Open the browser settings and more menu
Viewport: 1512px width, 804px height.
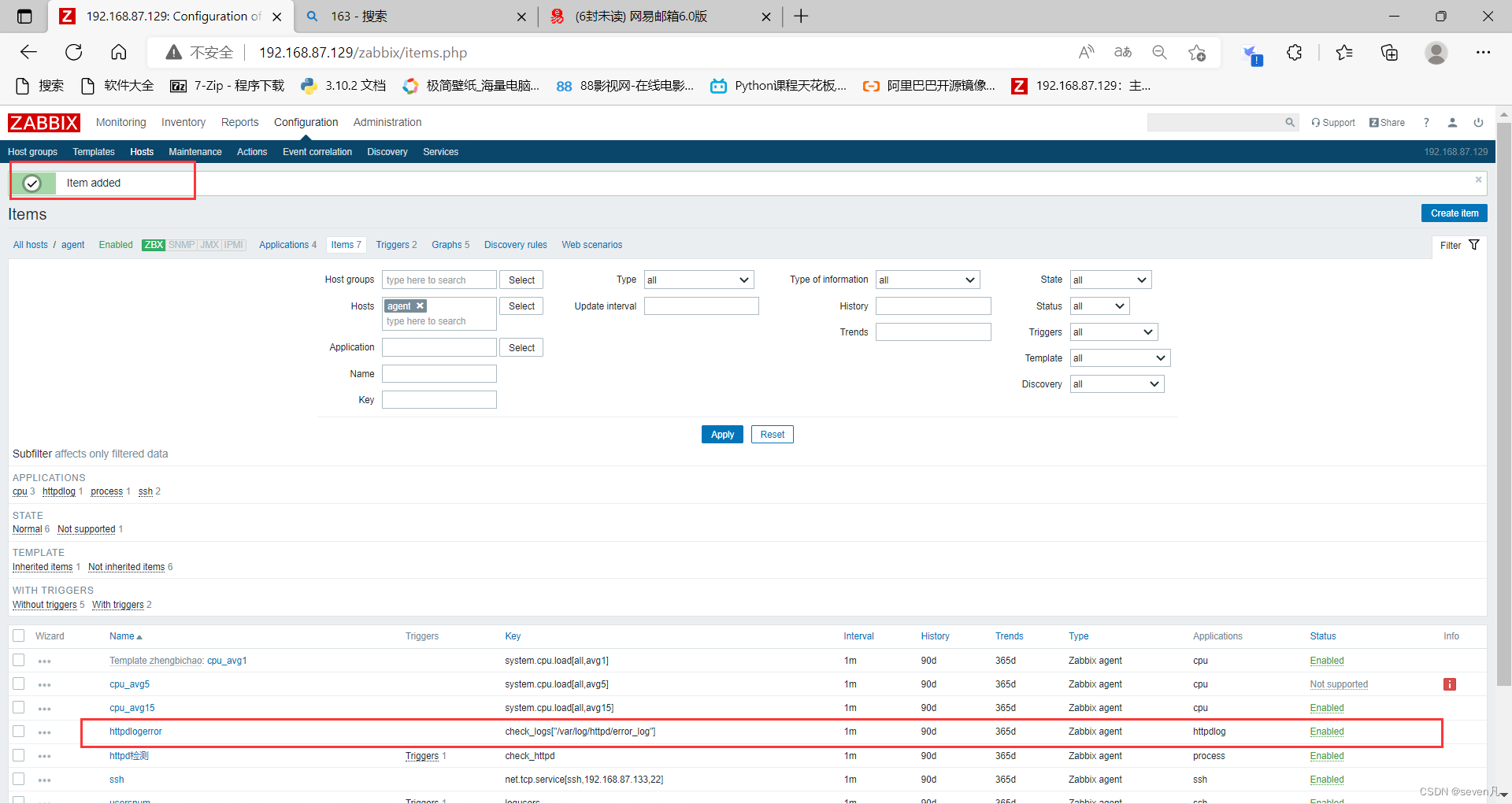click(x=1483, y=53)
